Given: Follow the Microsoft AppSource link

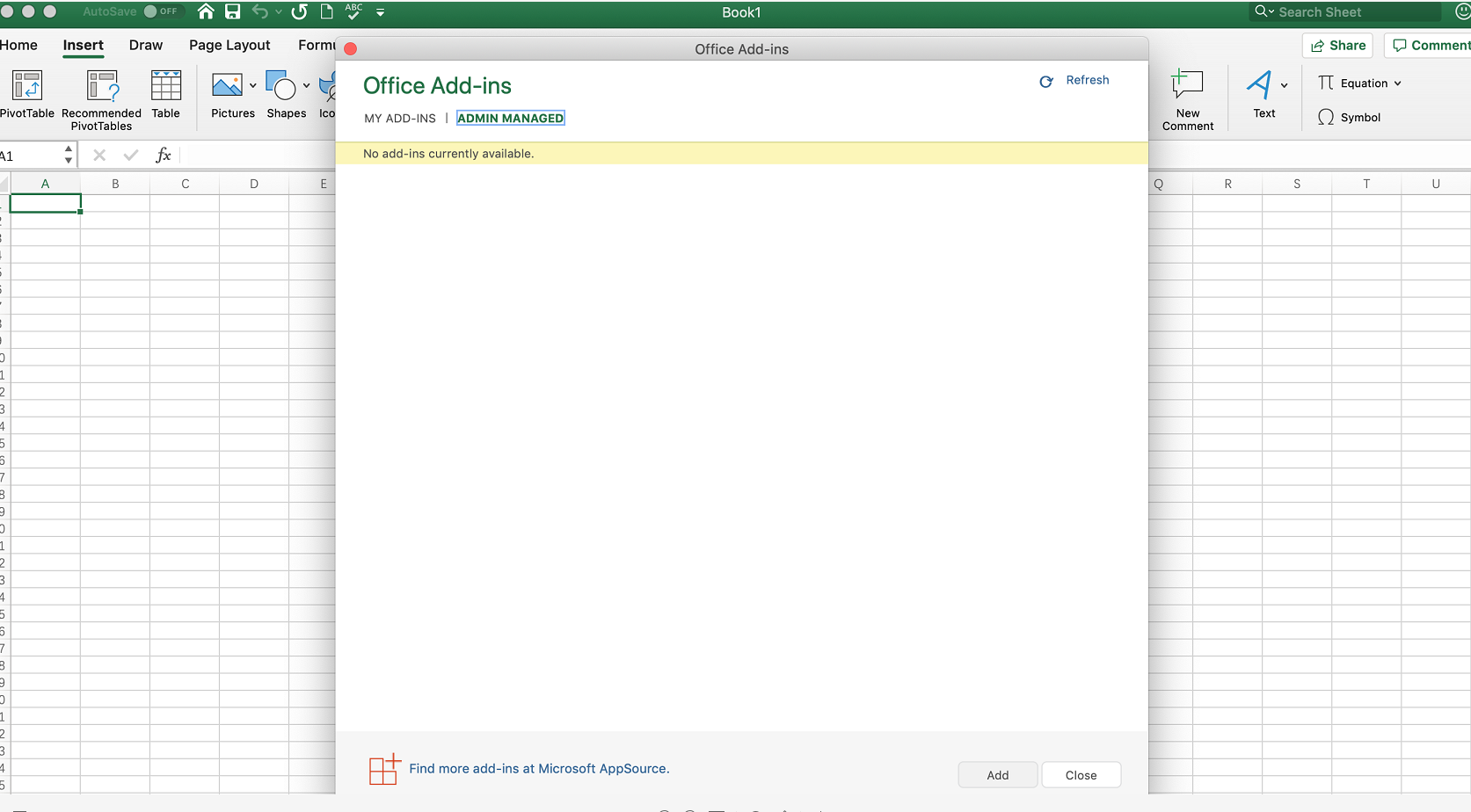Looking at the screenshot, I should tap(539, 768).
